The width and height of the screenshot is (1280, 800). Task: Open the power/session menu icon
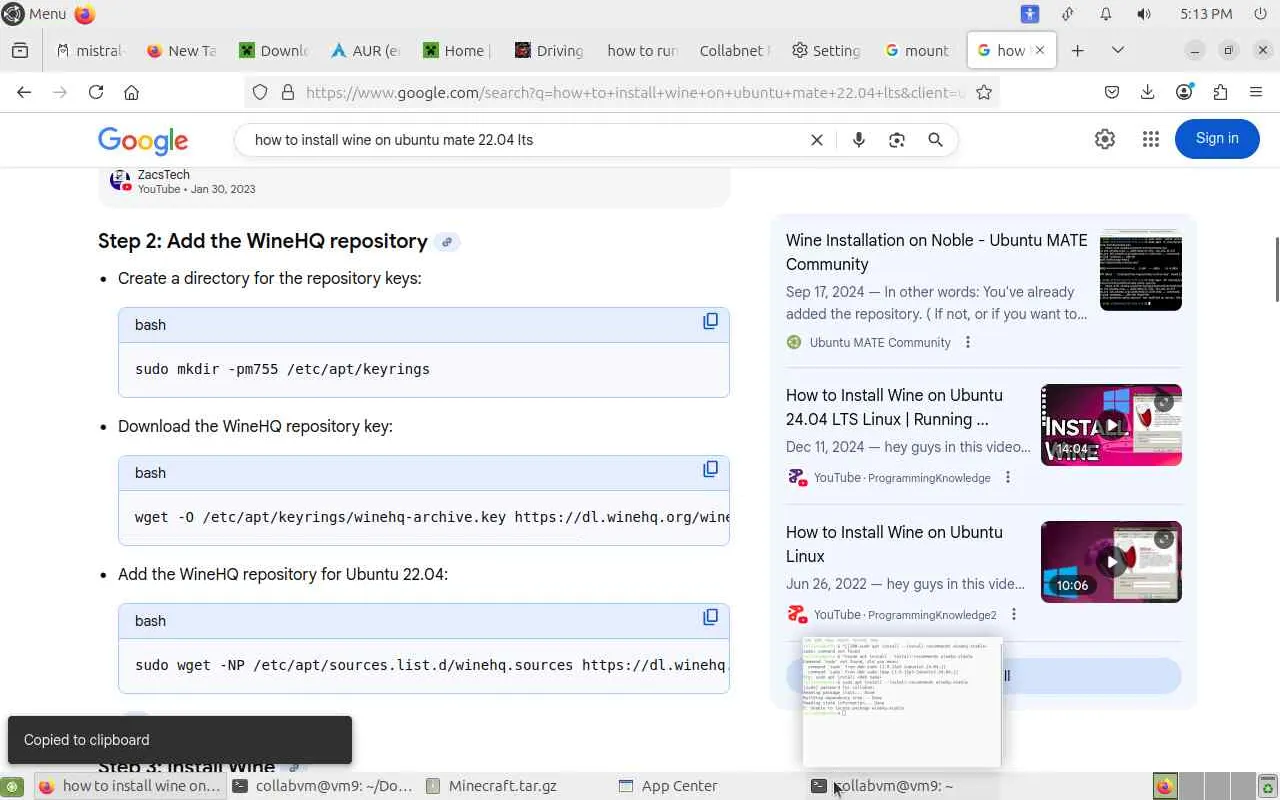1260,14
